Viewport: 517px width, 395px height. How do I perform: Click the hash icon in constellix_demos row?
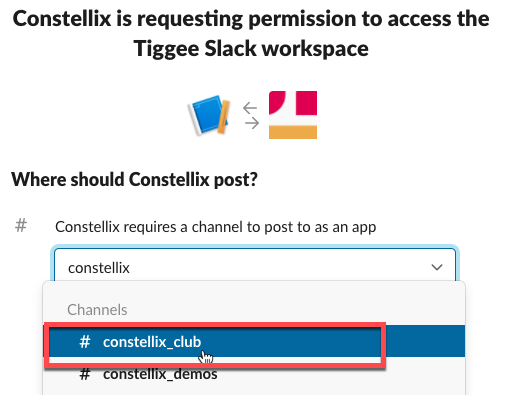point(85,374)
